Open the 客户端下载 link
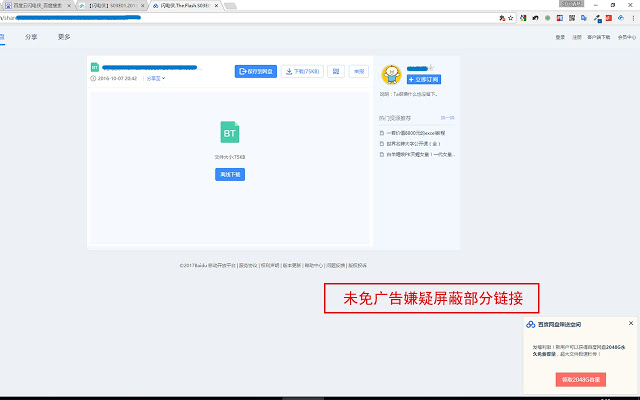Image resolution: width=640 pixels, height=400 pixels. click(x=599, y=37)
